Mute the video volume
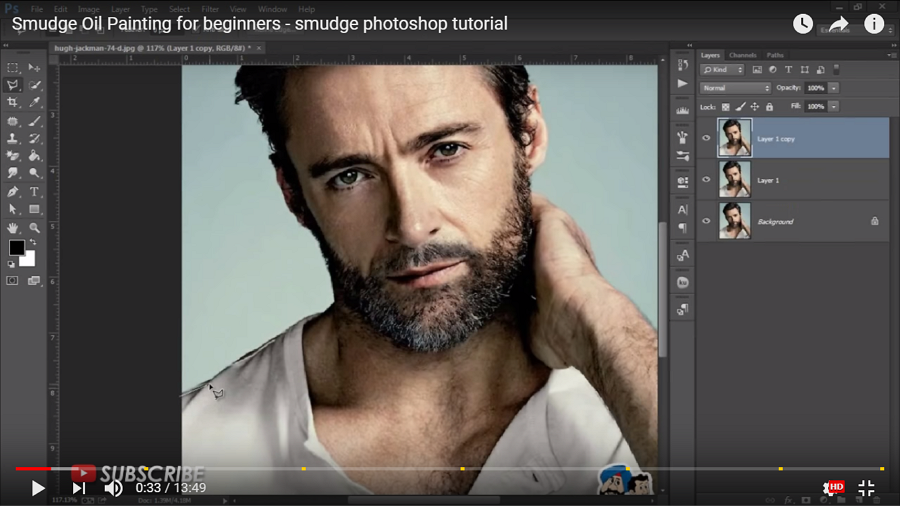The image size is (900, 506). (113, 488)
